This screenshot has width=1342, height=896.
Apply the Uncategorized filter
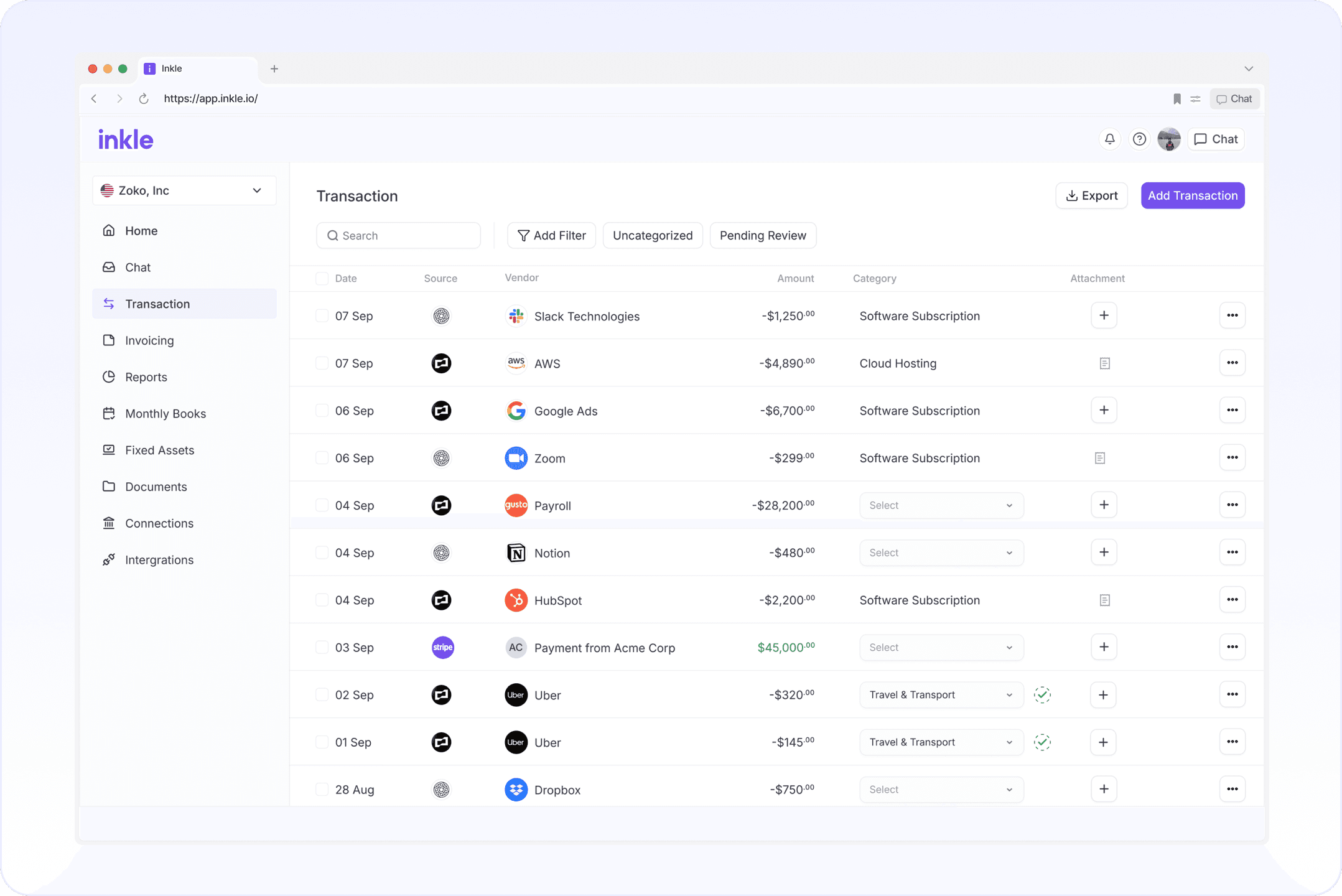(652, 235)
